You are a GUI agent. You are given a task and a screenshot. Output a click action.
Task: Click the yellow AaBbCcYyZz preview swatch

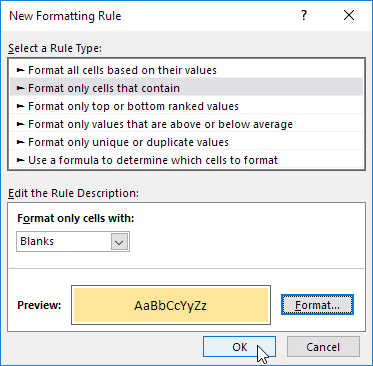(171, 305)
